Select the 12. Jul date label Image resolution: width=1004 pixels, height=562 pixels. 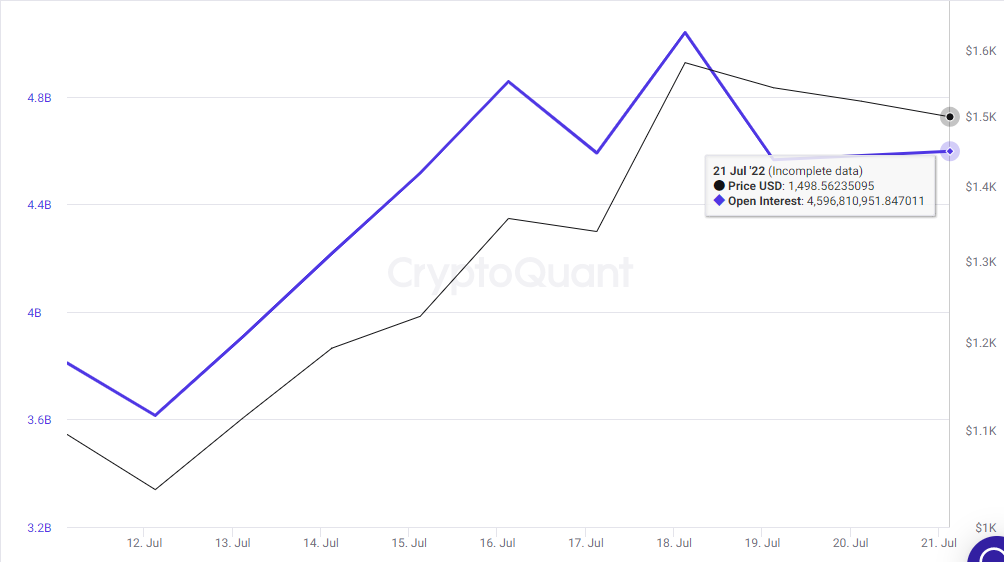click(144, 543)
